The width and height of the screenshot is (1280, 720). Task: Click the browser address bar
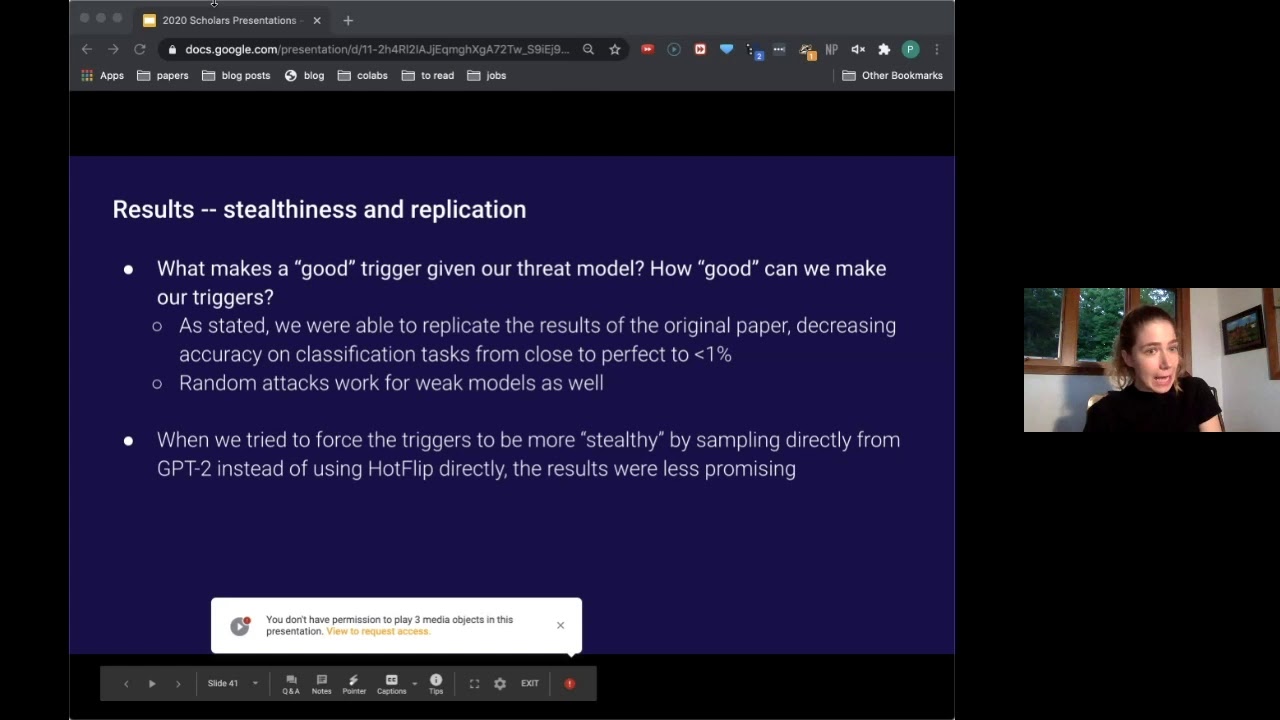click(x=370, y=49)
